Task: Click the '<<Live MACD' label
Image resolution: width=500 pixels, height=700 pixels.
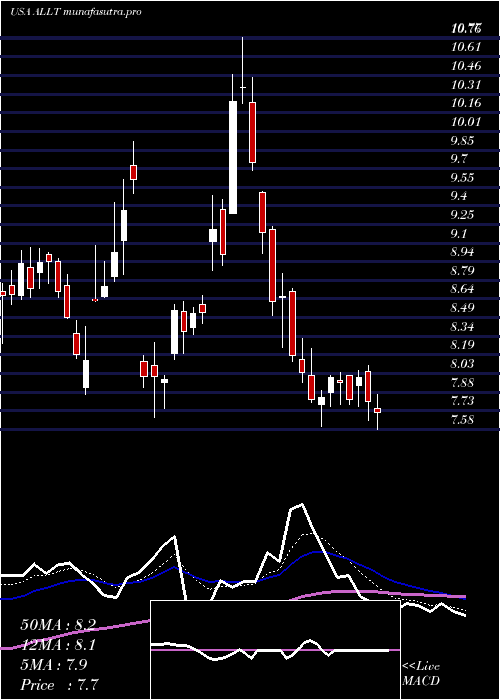Action: tap(421, 674)
